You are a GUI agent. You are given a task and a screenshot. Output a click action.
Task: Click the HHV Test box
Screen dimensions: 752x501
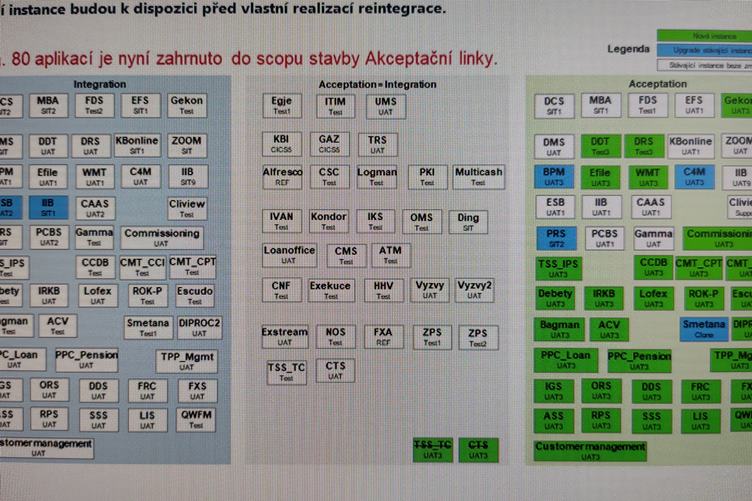pyautogui.click(x=384, y=291)
